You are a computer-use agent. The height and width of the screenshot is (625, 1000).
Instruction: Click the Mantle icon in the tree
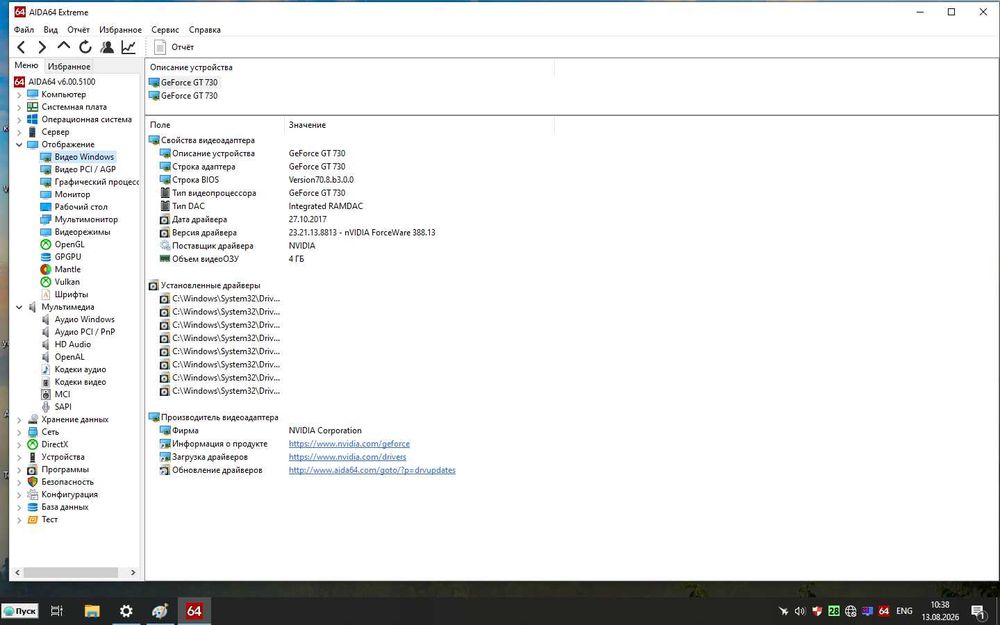(x=45, y=269)
